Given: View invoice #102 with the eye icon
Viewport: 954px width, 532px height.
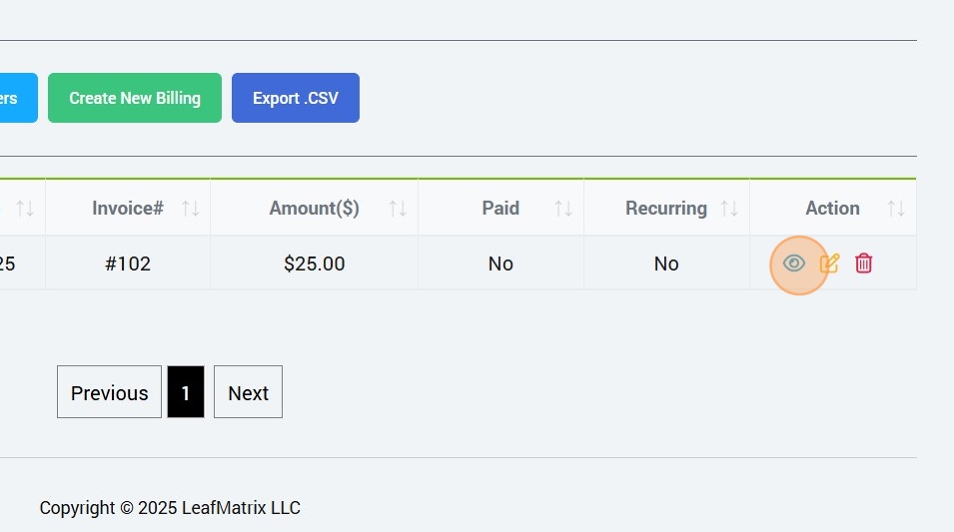Looking at the screenshot, I should (x=794, y=264).
